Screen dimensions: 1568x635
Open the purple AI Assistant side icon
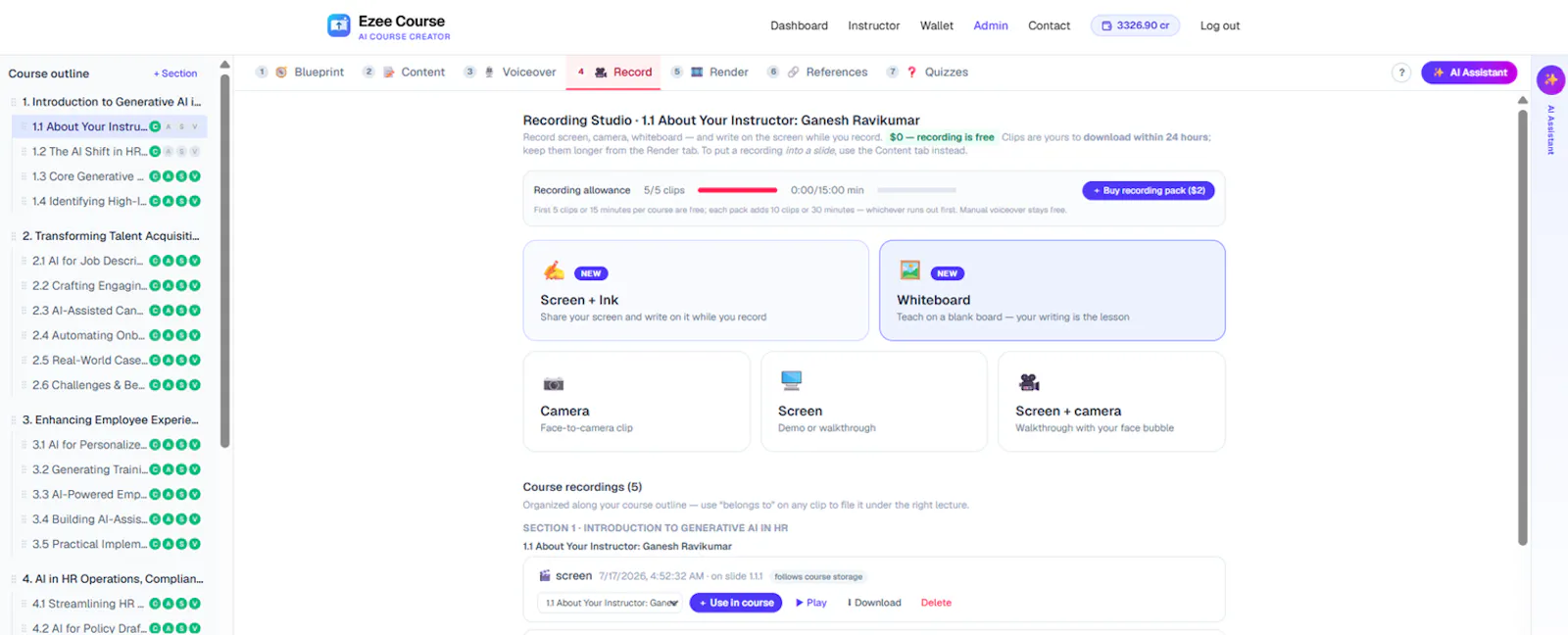(x=1550, y=79)
